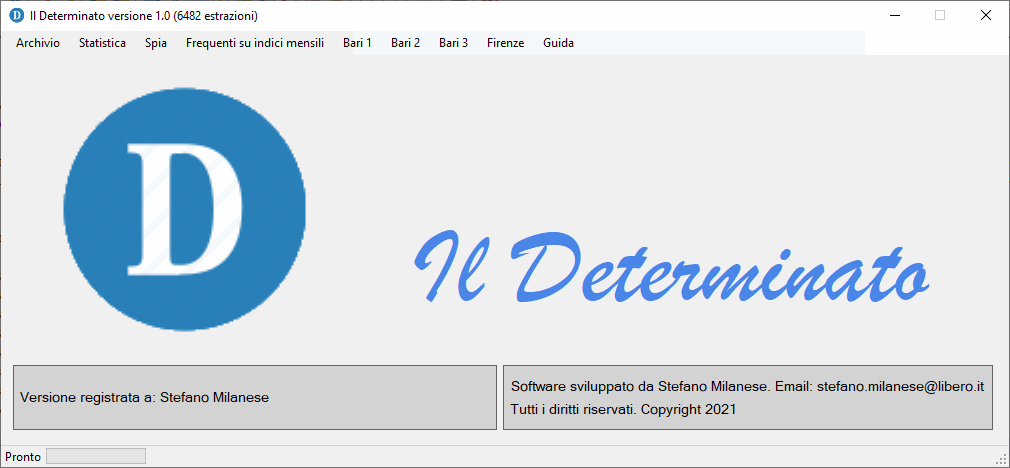Click the resize grip in status bar corner
This screenshot has width=1010, height=468.
point(1002,460)
